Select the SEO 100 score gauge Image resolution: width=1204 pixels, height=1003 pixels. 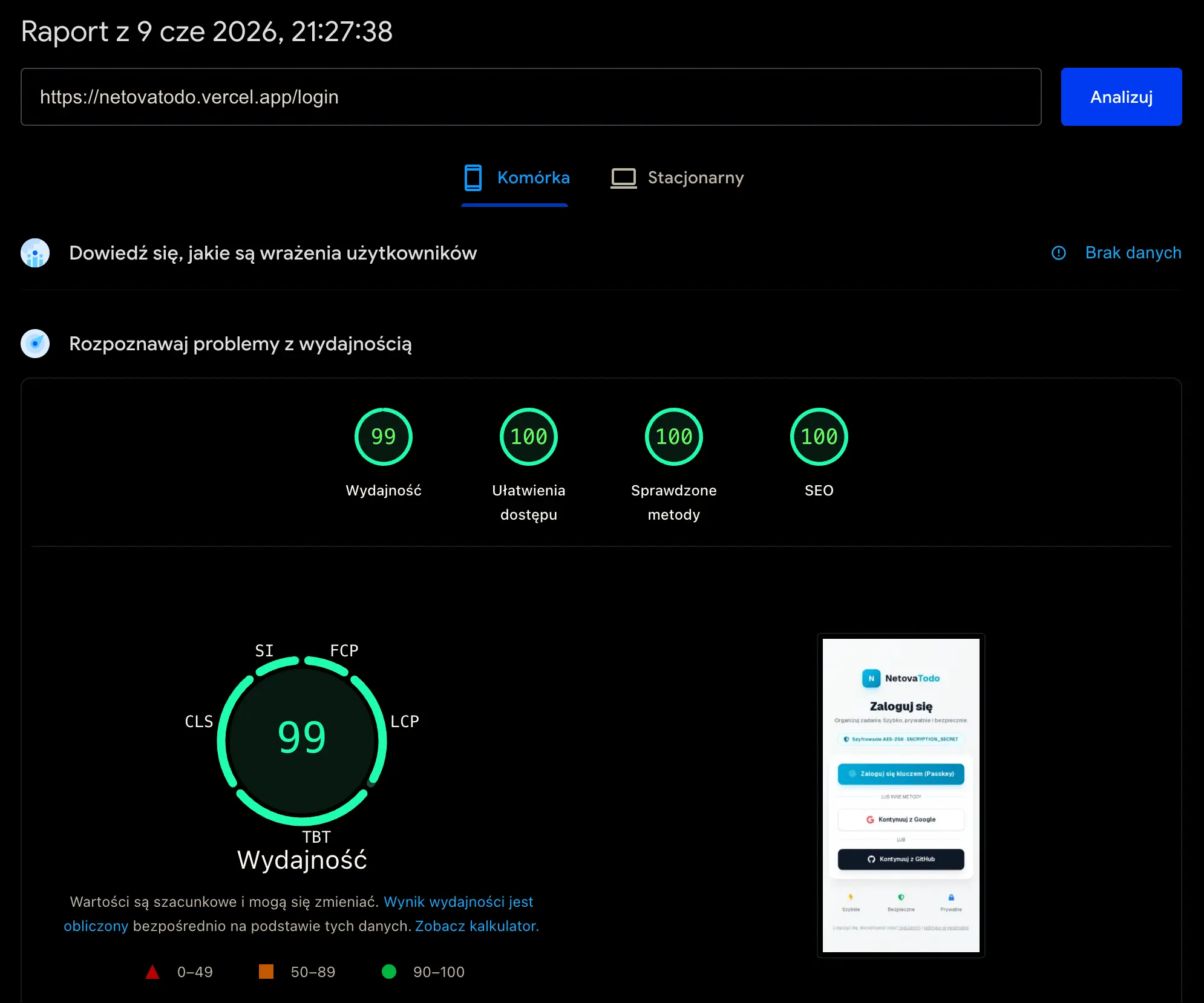pyautogui.click(x=819, y=437)
